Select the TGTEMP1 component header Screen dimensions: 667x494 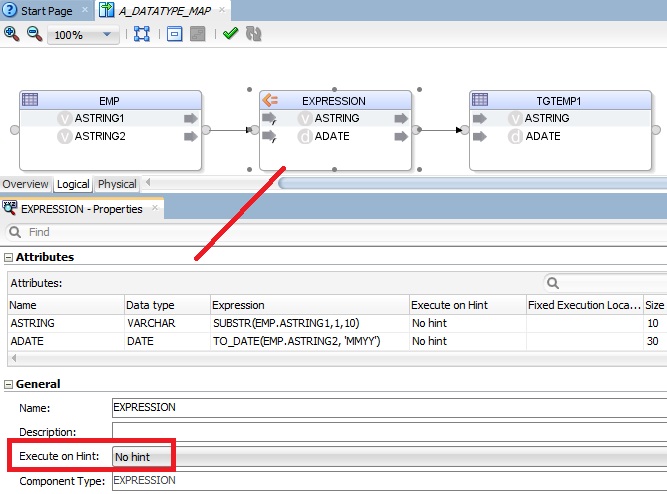click(x=560, y=101)
